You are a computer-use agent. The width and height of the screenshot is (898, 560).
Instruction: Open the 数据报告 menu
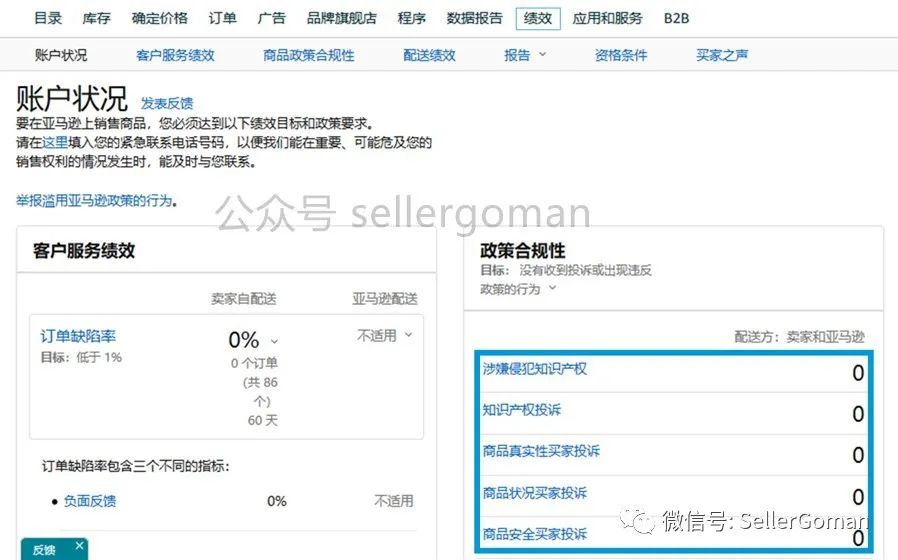[474, 18]
